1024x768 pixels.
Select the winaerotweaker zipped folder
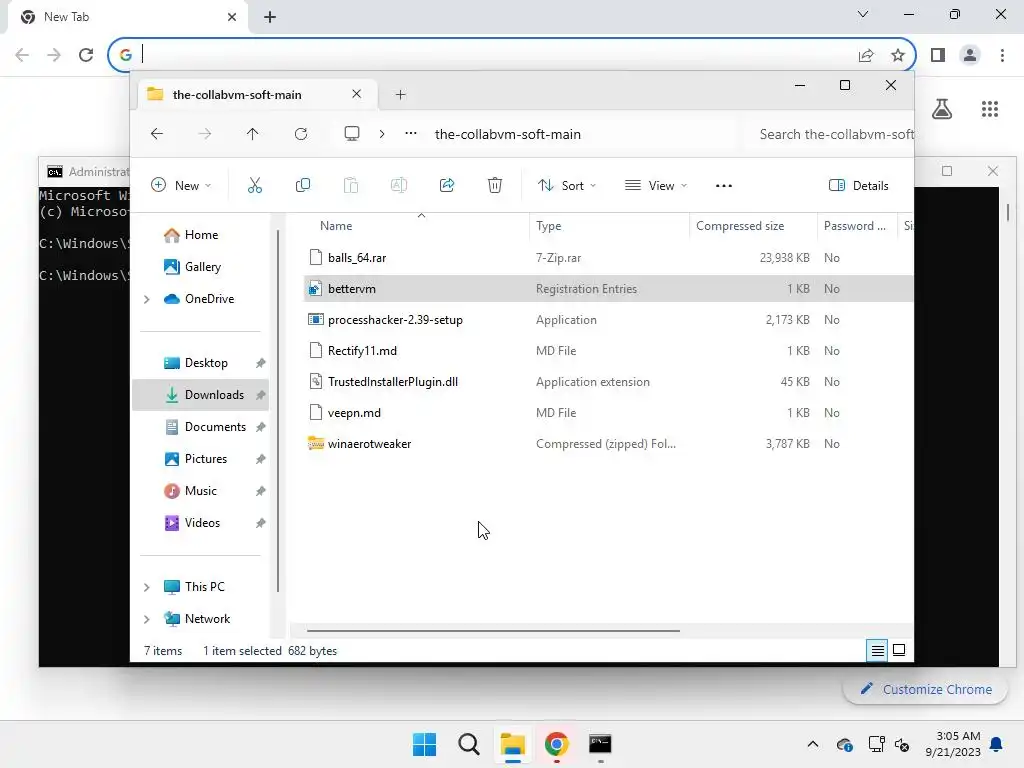point(370,444)
